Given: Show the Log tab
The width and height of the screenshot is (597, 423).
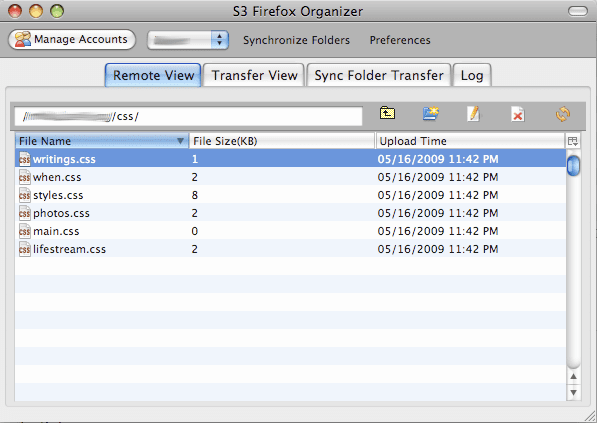Looking at the screenshot, I should (472, 75).
